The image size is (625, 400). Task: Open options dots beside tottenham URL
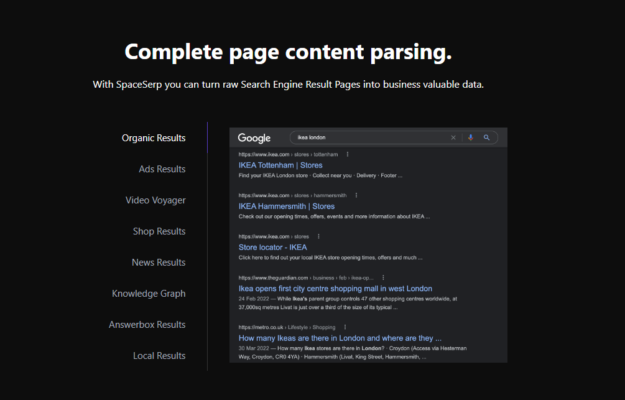point(348,154)
